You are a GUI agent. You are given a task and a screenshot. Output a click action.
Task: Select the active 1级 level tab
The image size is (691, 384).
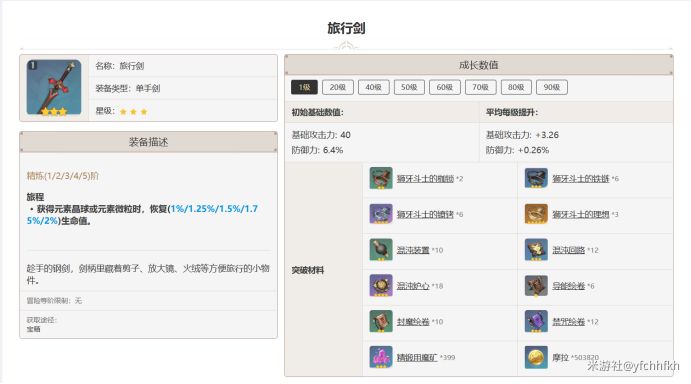click(304, 87)
